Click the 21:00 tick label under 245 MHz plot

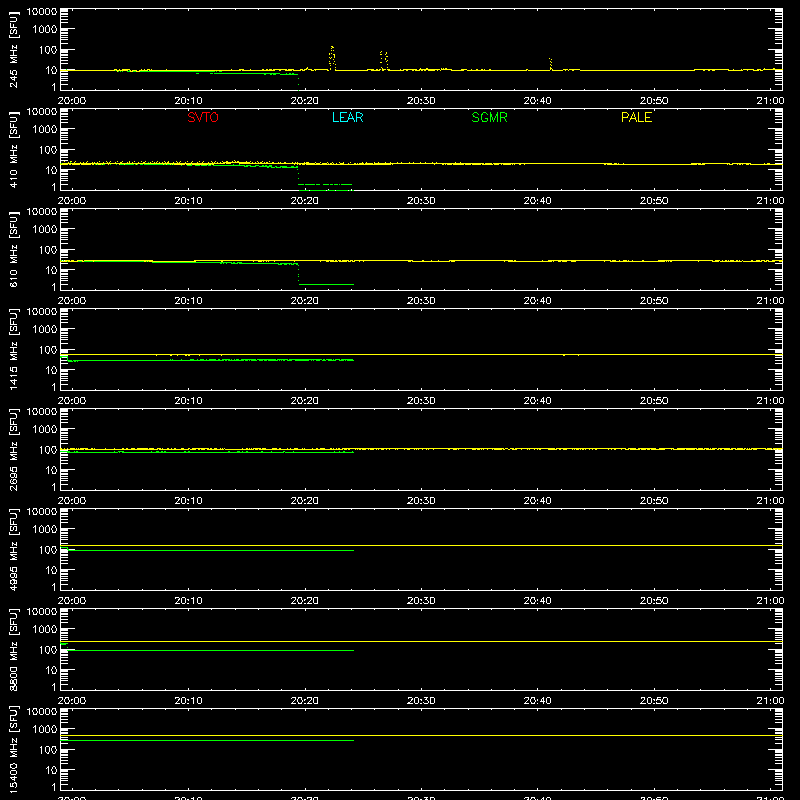coord(770,101)
